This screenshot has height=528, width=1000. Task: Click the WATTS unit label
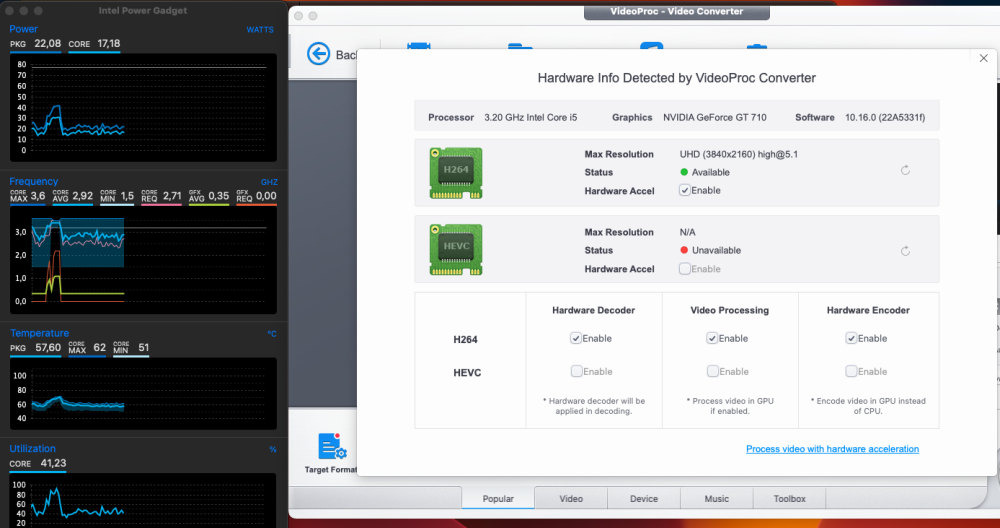click(260, 30)
